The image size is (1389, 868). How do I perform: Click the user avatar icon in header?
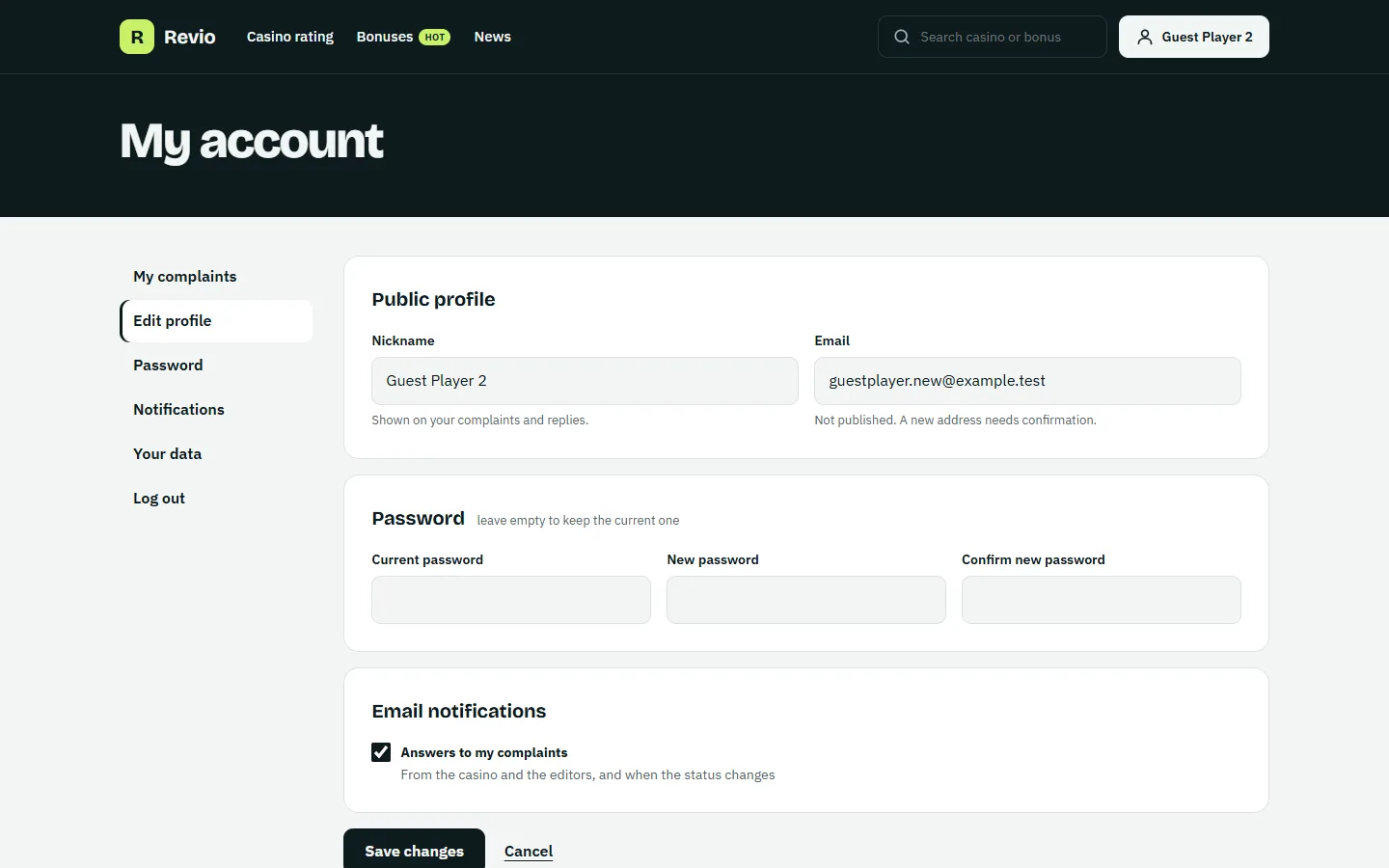[x=1145, y=37]
